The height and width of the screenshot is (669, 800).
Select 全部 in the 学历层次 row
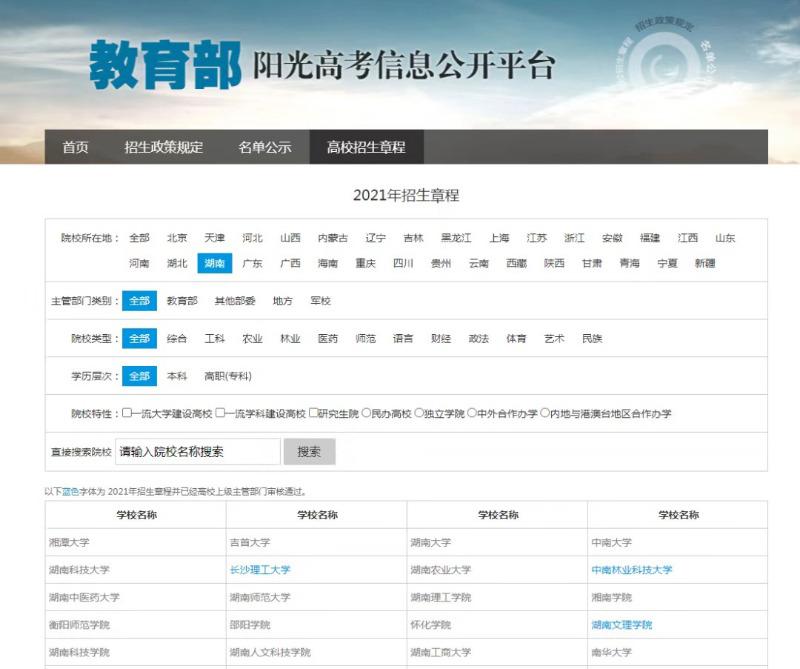139,376
